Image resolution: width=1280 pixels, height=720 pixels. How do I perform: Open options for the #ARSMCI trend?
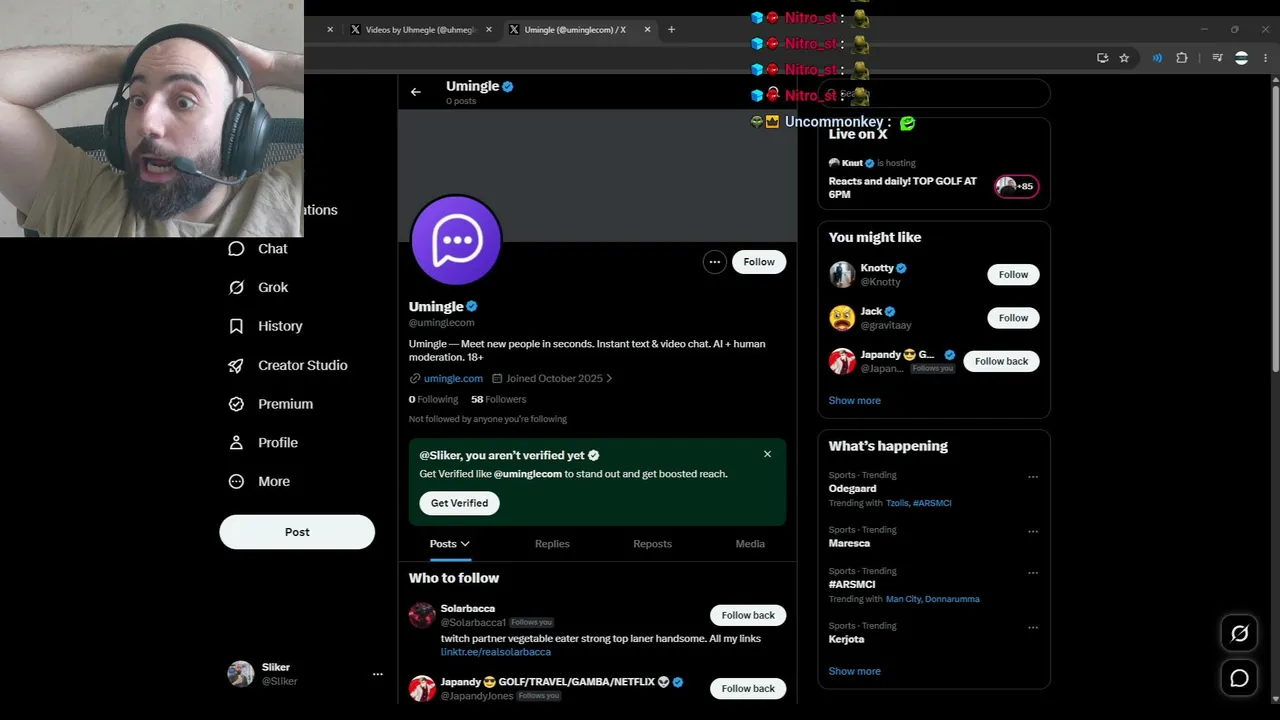(1033, 573)
